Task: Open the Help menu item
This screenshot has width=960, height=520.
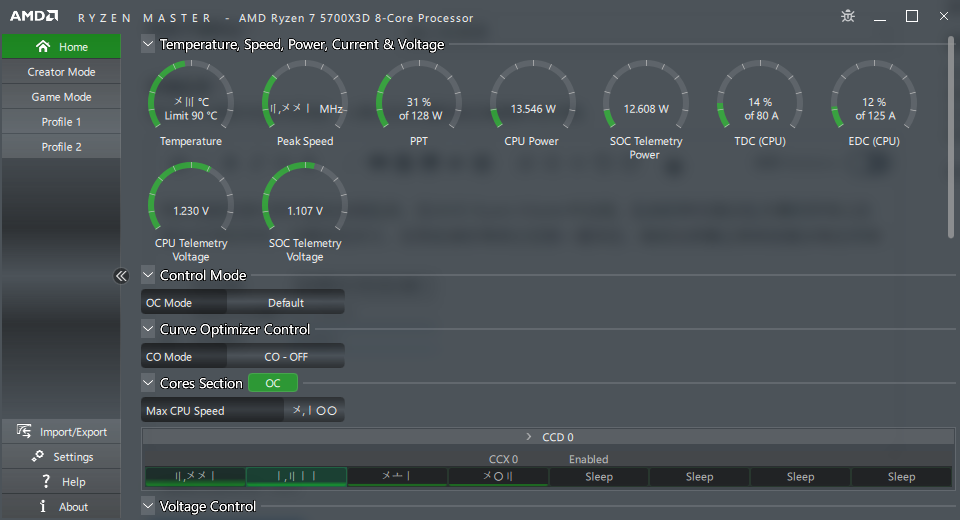Action: (61, 482)
